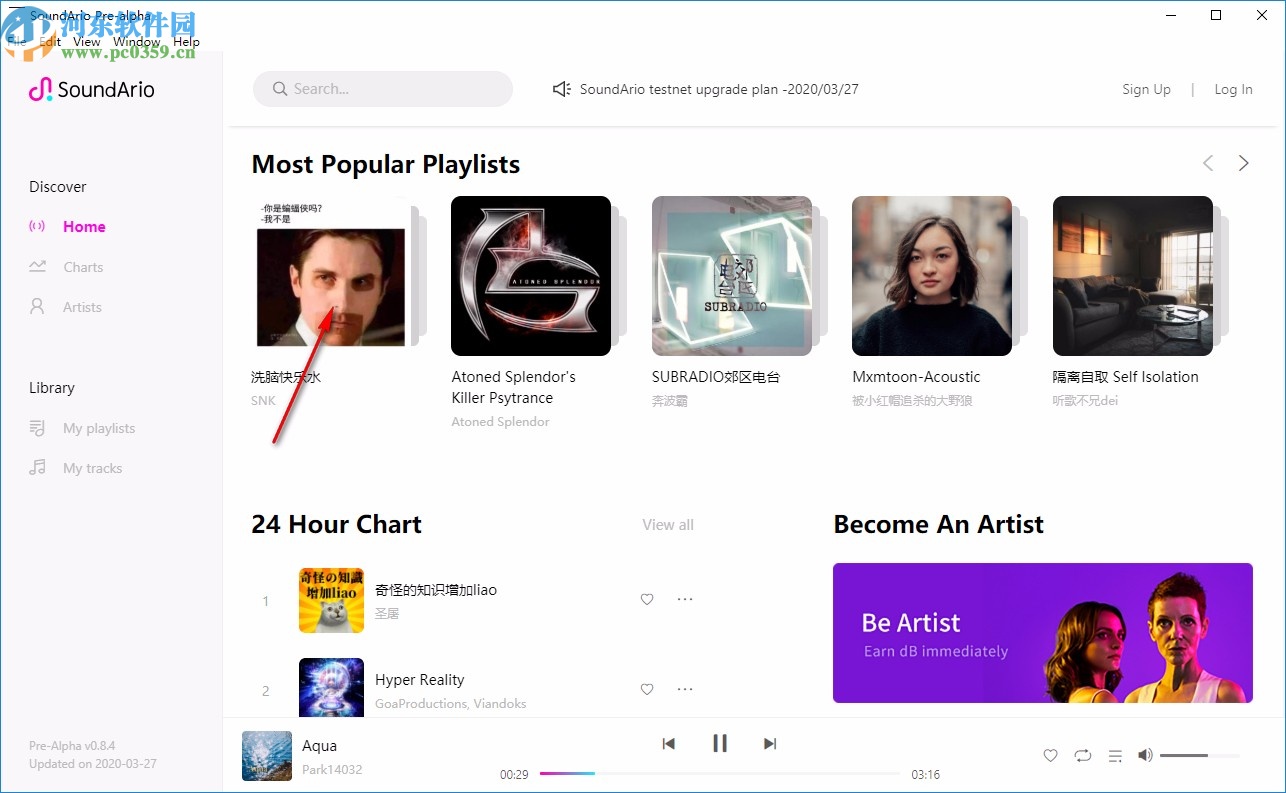Viewport: 1286px width, 793px height.
Task: Click the Be Artist banner
Action: tap(1043, 633)
